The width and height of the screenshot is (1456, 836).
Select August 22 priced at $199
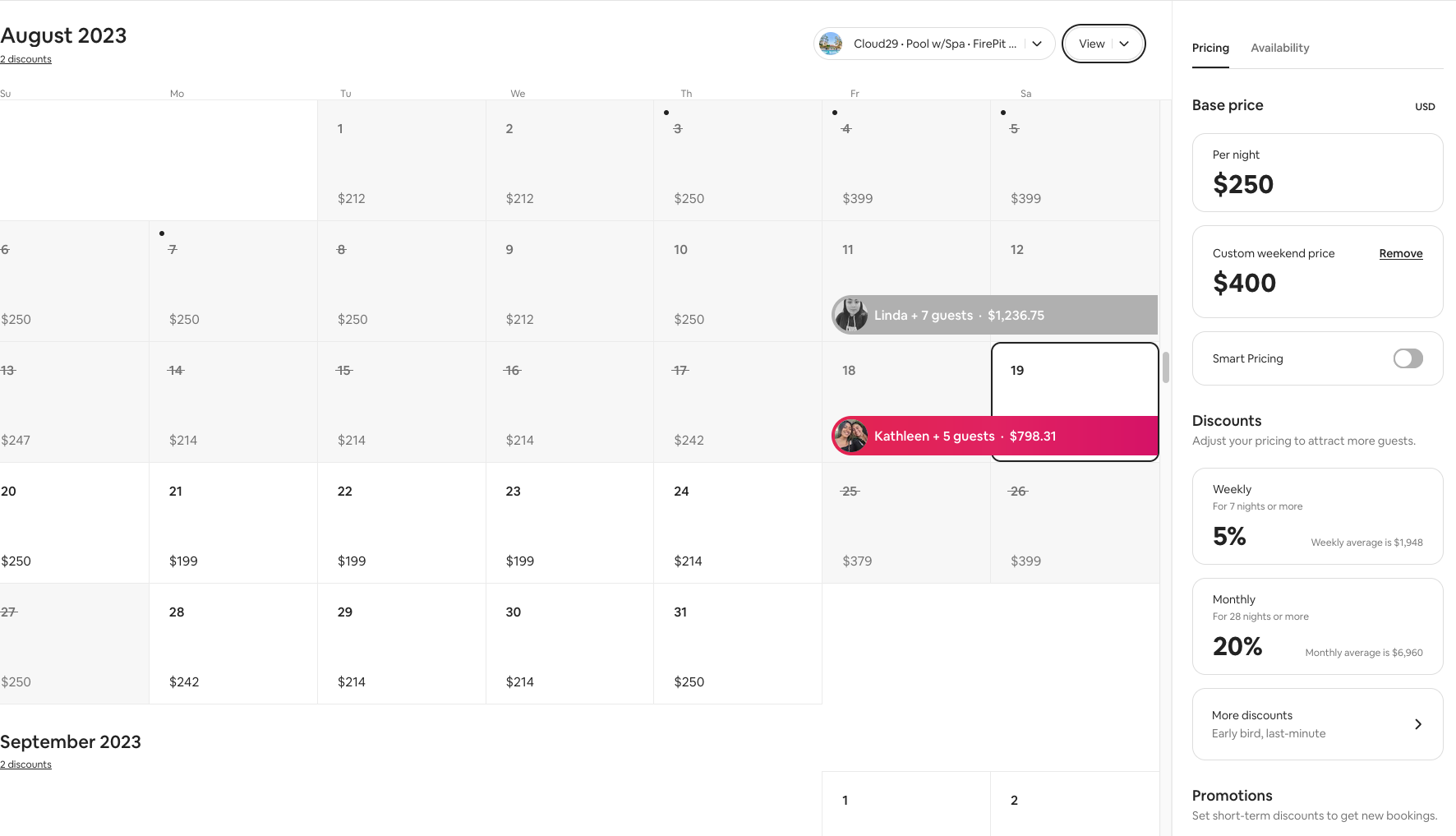click(401, 523)
